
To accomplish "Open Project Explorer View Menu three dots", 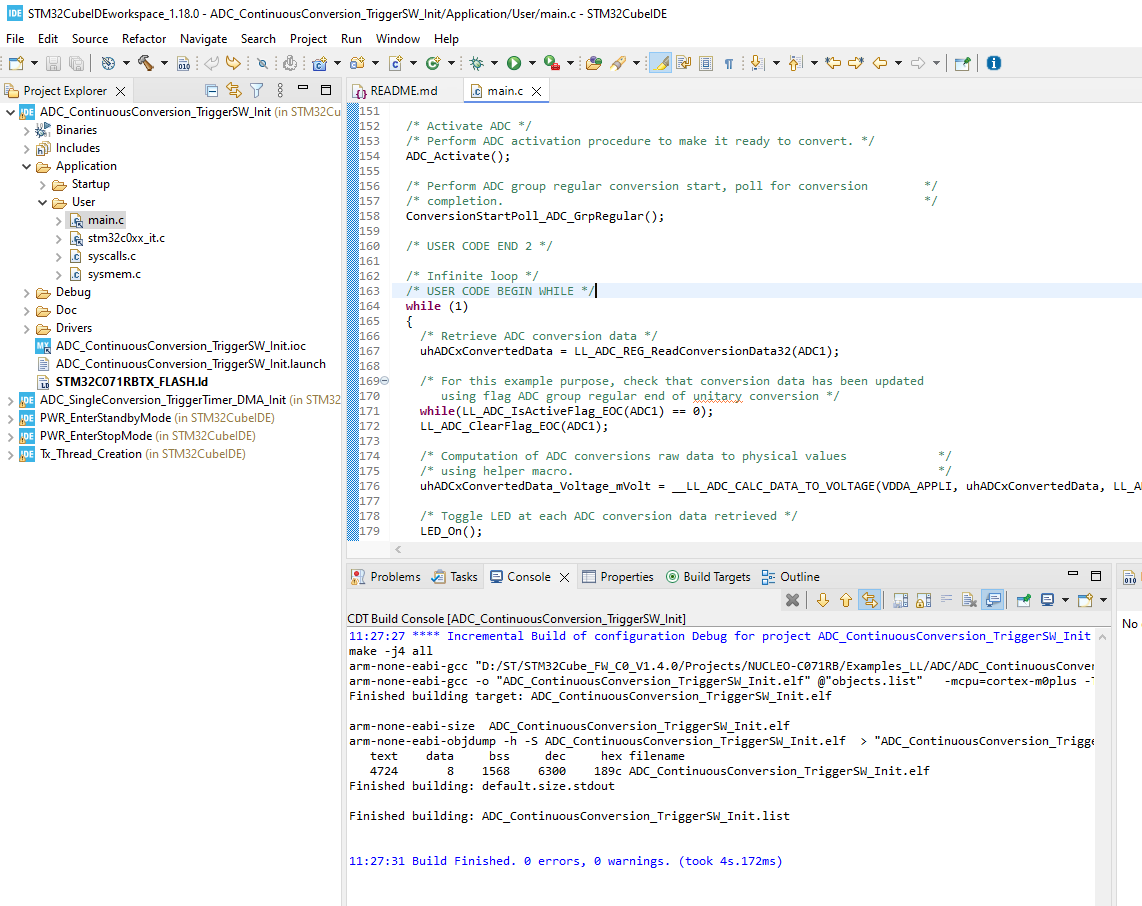I will [x=280, y=90].
